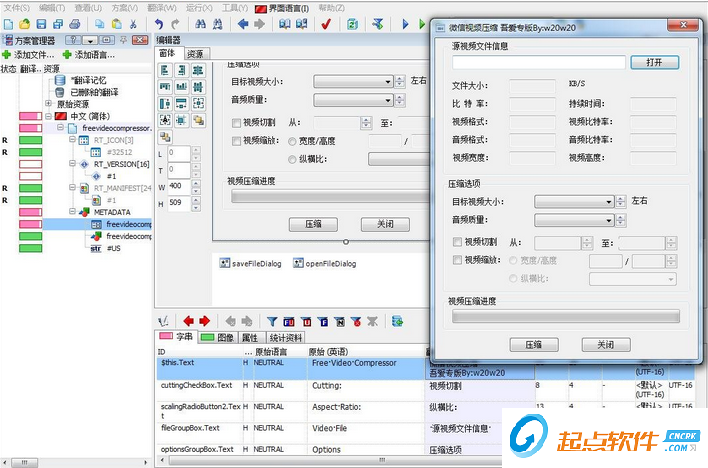Image resolution: width=708 pixels, height=468 pixels.
Task: Select the 纵横比 radio button in the editor
Action: (x=291, y=158)
